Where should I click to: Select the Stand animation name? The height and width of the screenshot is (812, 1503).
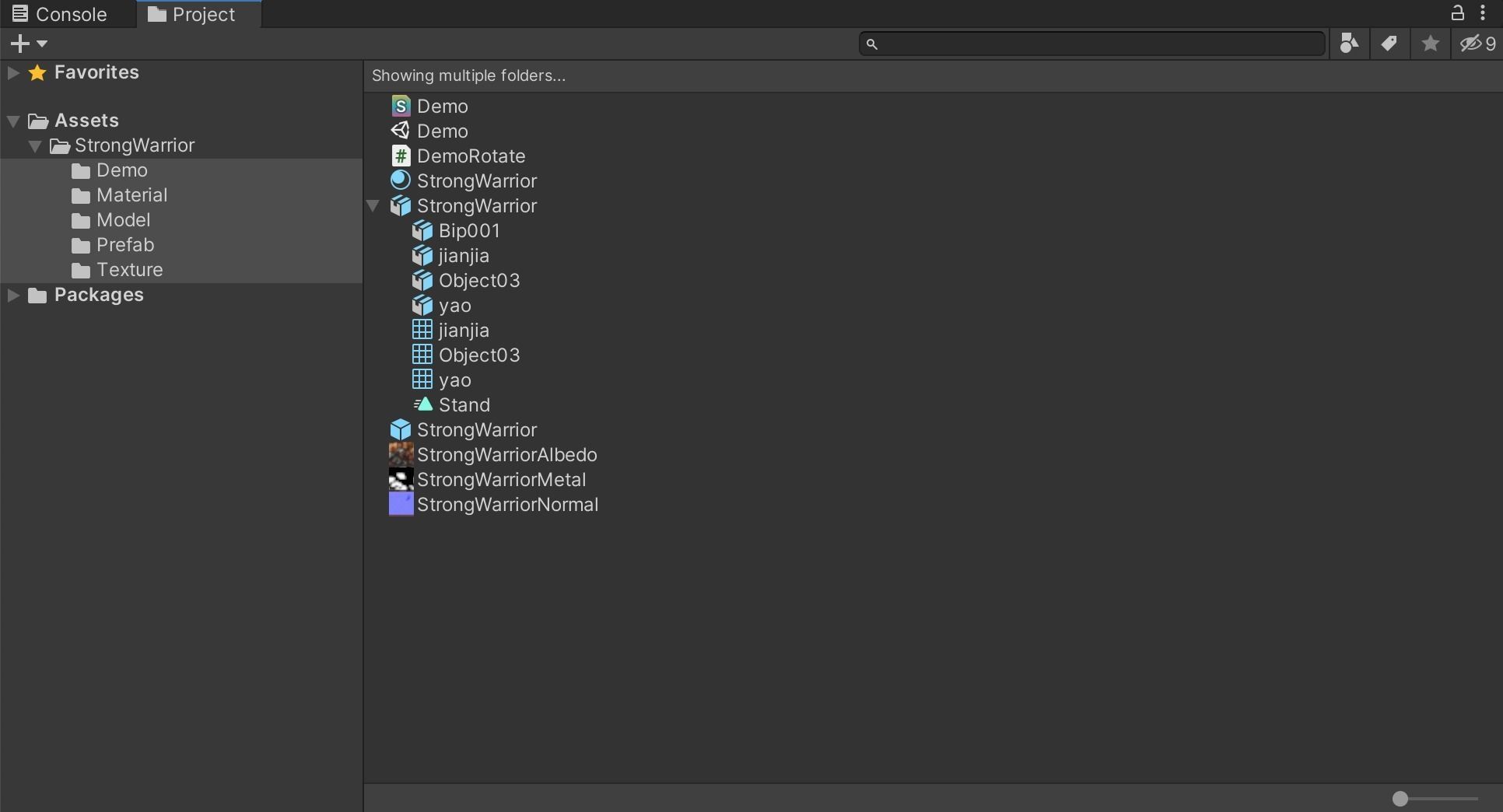(x=464, y=405)
